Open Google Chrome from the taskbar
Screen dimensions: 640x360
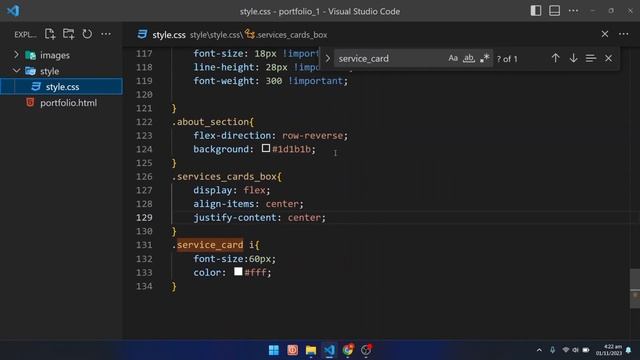[348, 350]
